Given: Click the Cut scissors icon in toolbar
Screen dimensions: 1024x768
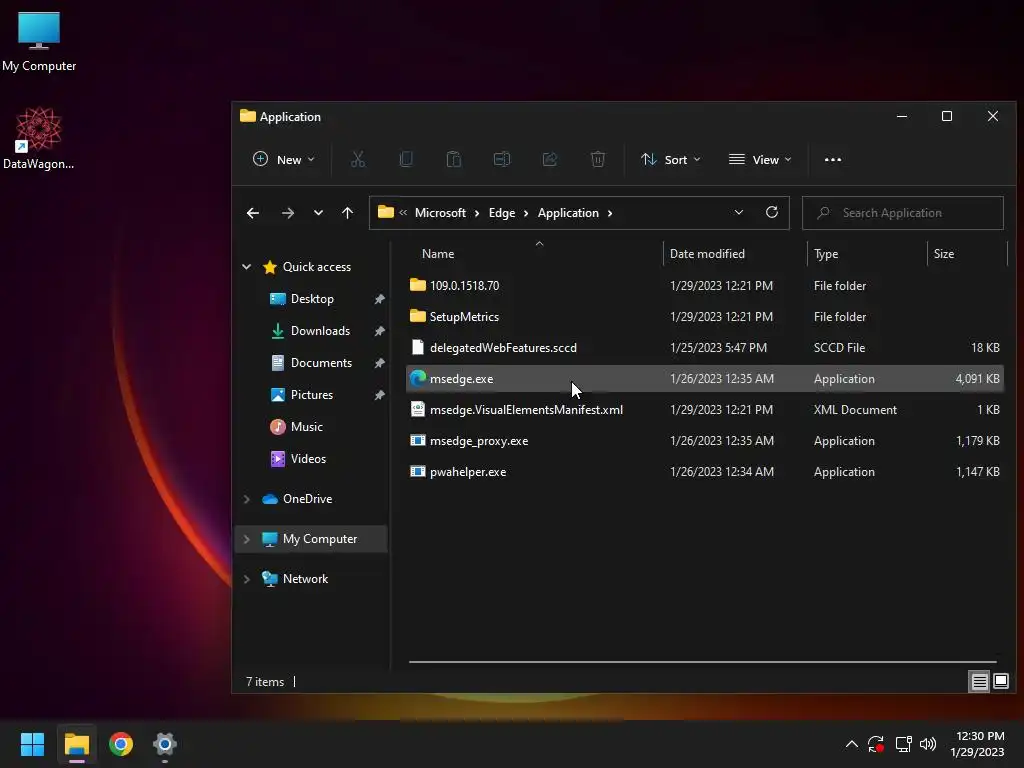Looking at the screenshot, I should 358,159.
